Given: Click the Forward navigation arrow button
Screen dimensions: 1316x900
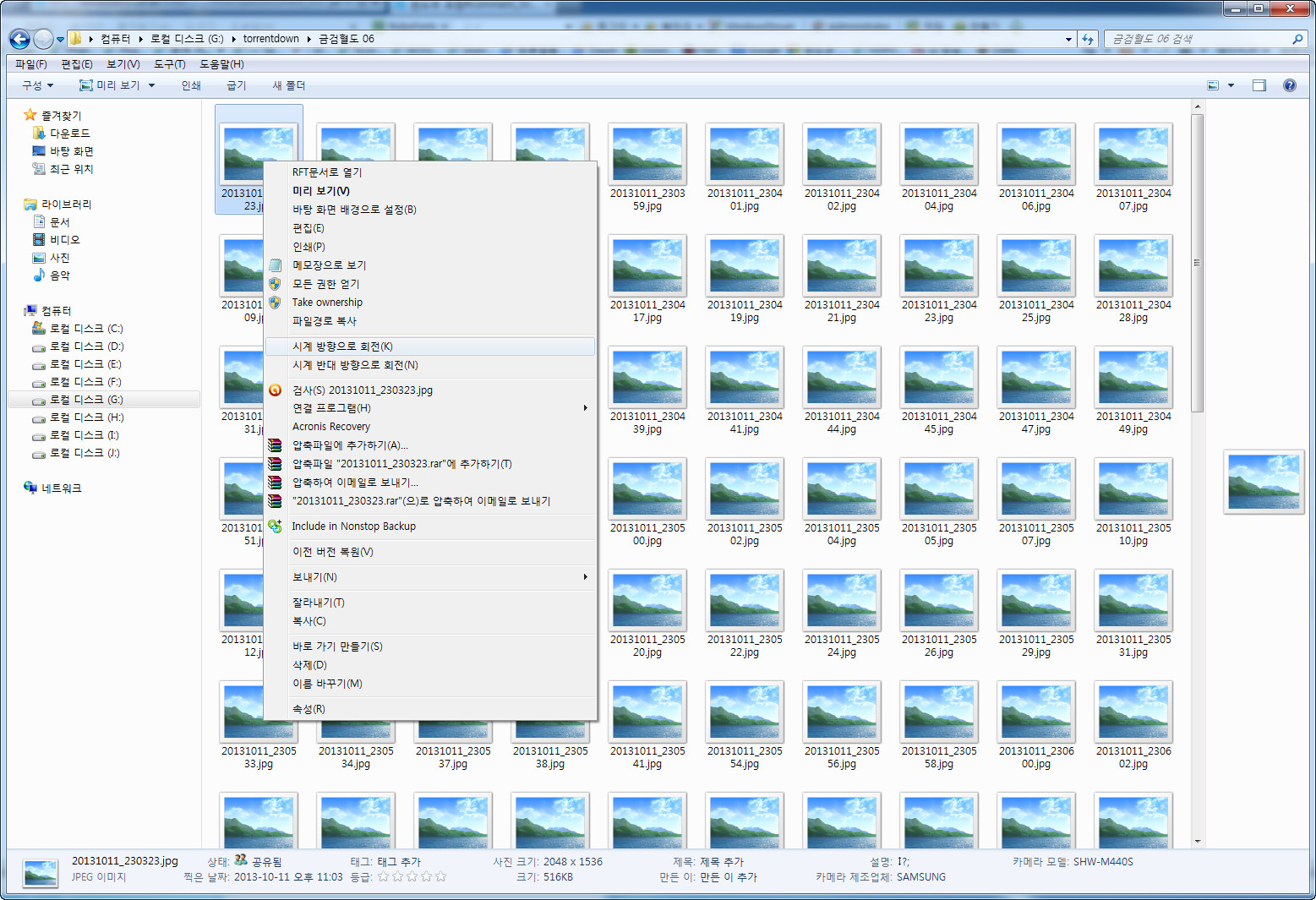Looking at the screenshot, I should pyautogui.click(x=43, y=39).
